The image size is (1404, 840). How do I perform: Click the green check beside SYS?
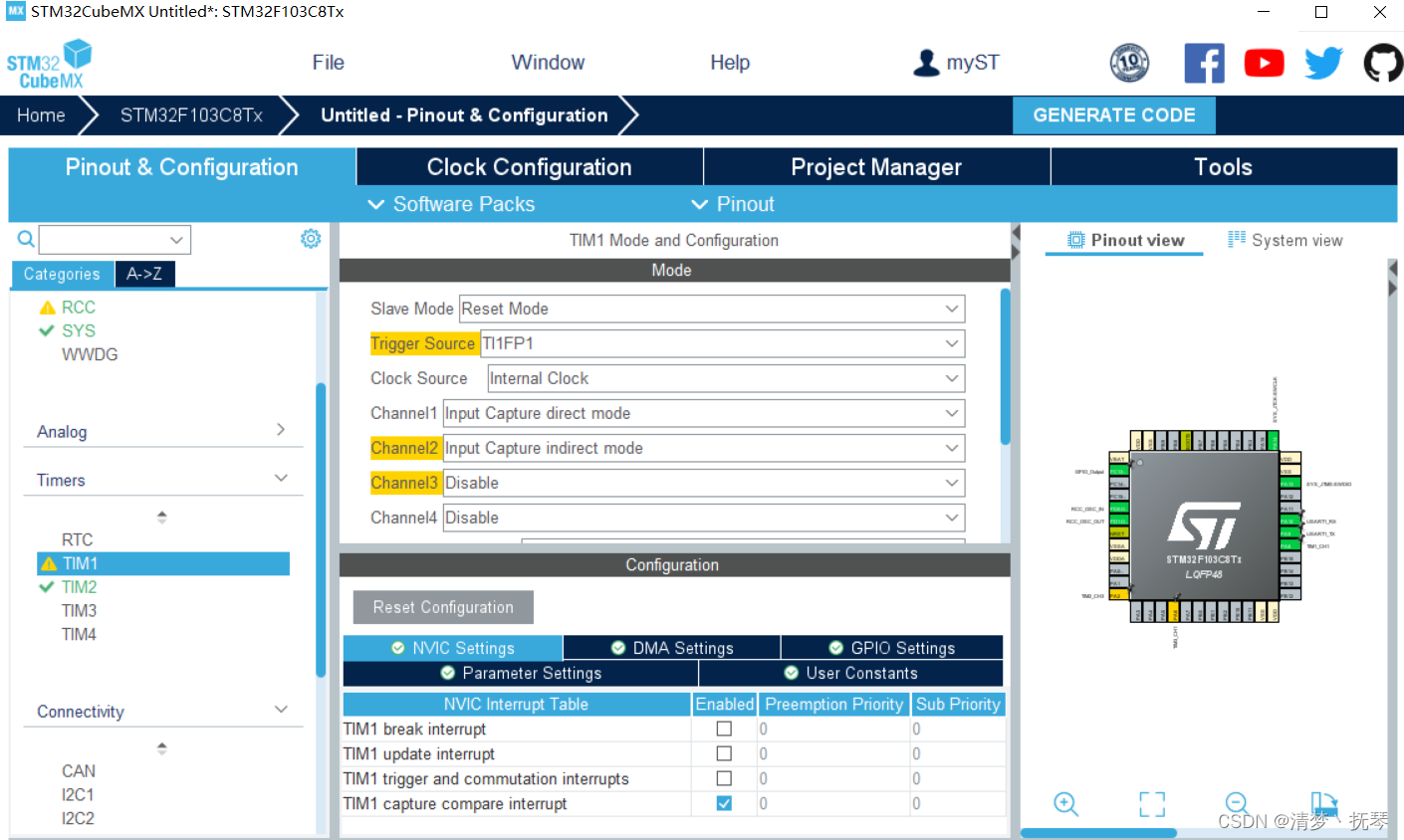coord(47,330)
